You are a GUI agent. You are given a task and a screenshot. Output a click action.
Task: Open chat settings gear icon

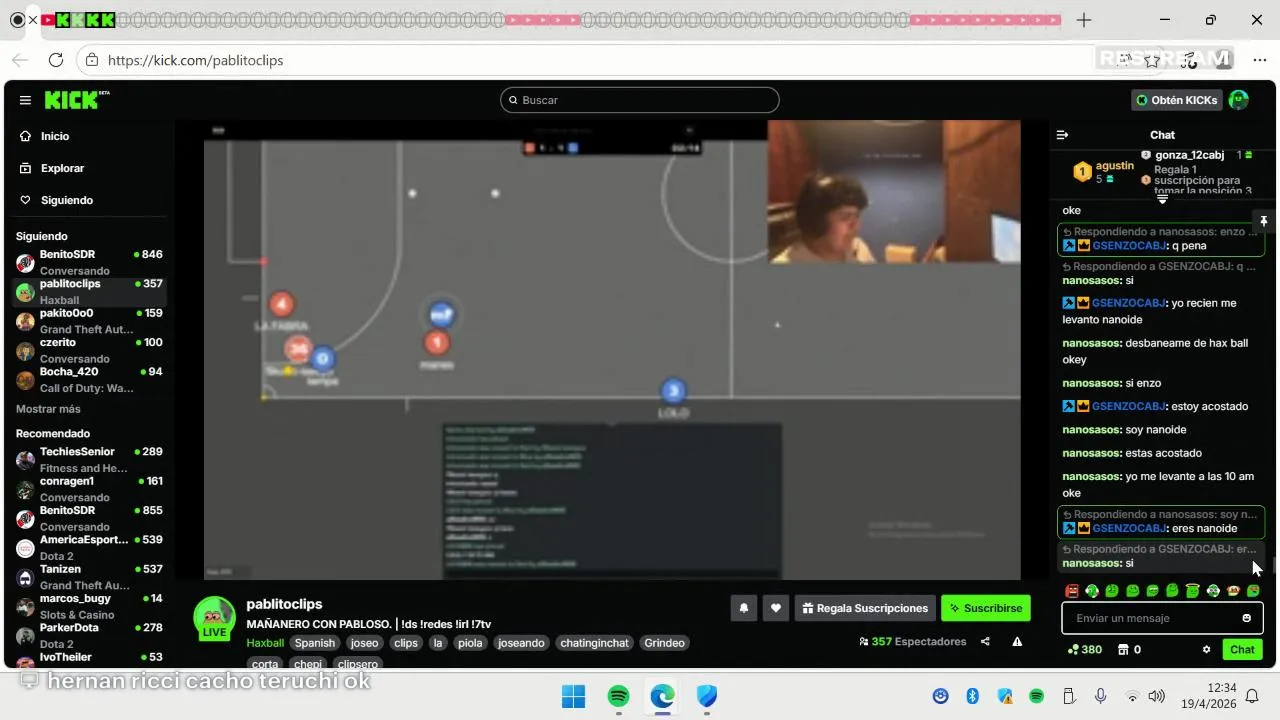[1206, 649]
